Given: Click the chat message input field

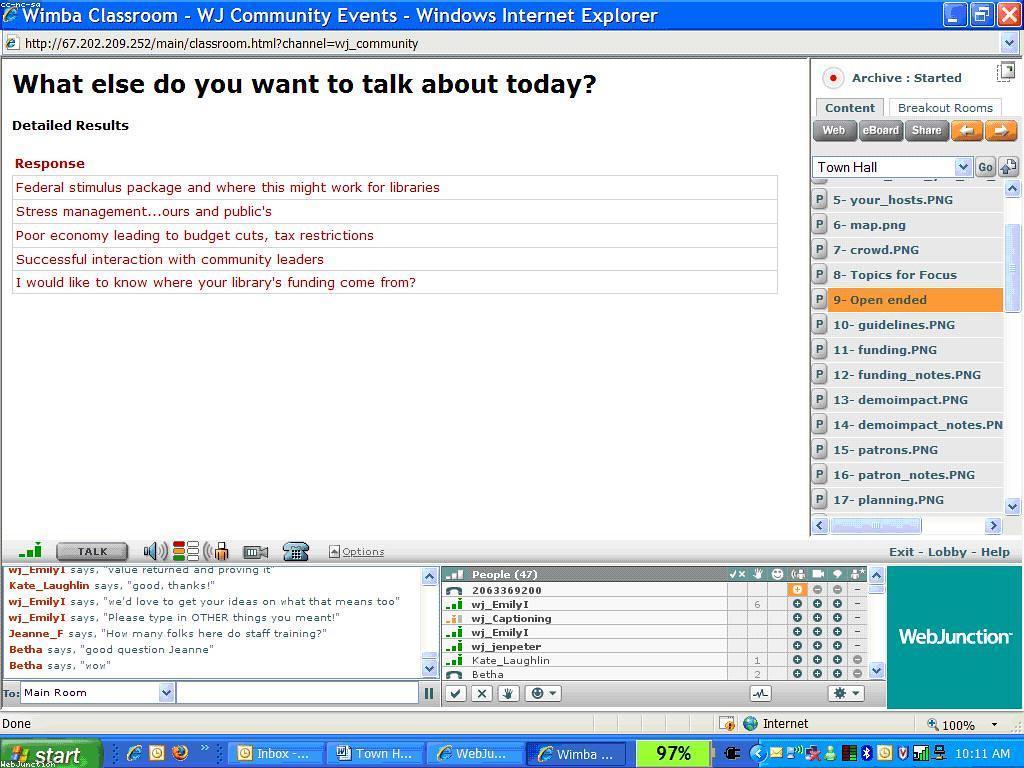Looking at the screenshot, I should coord(297,692).
